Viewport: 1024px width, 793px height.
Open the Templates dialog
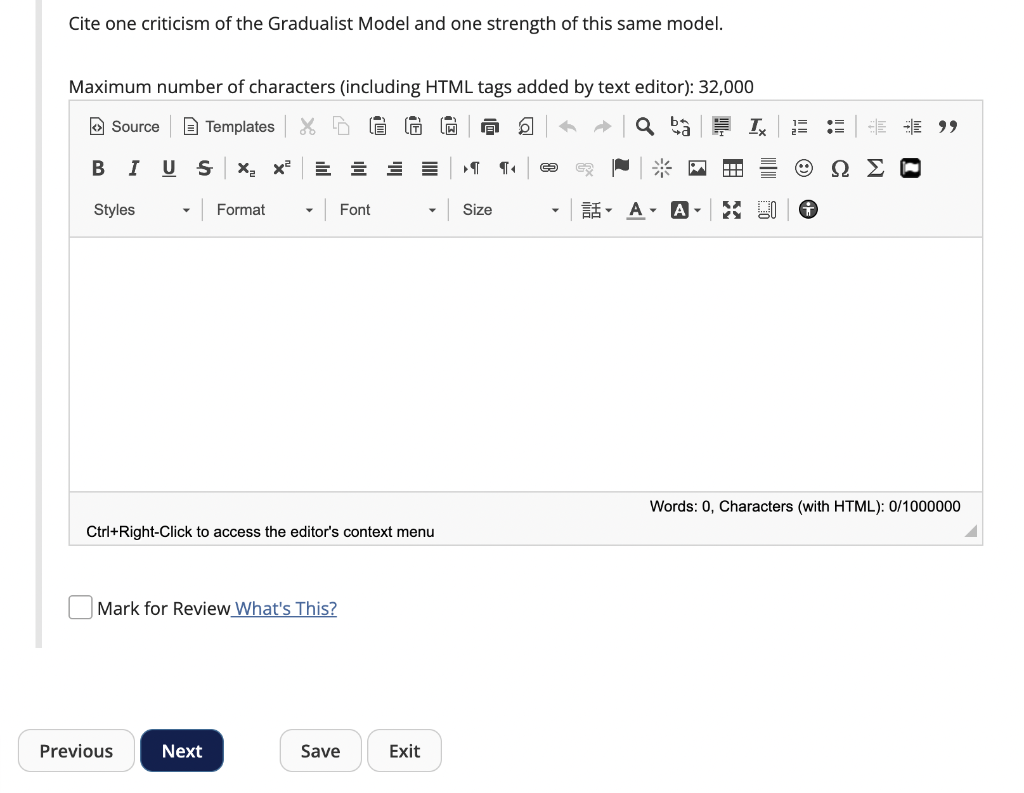coord(228,126)
